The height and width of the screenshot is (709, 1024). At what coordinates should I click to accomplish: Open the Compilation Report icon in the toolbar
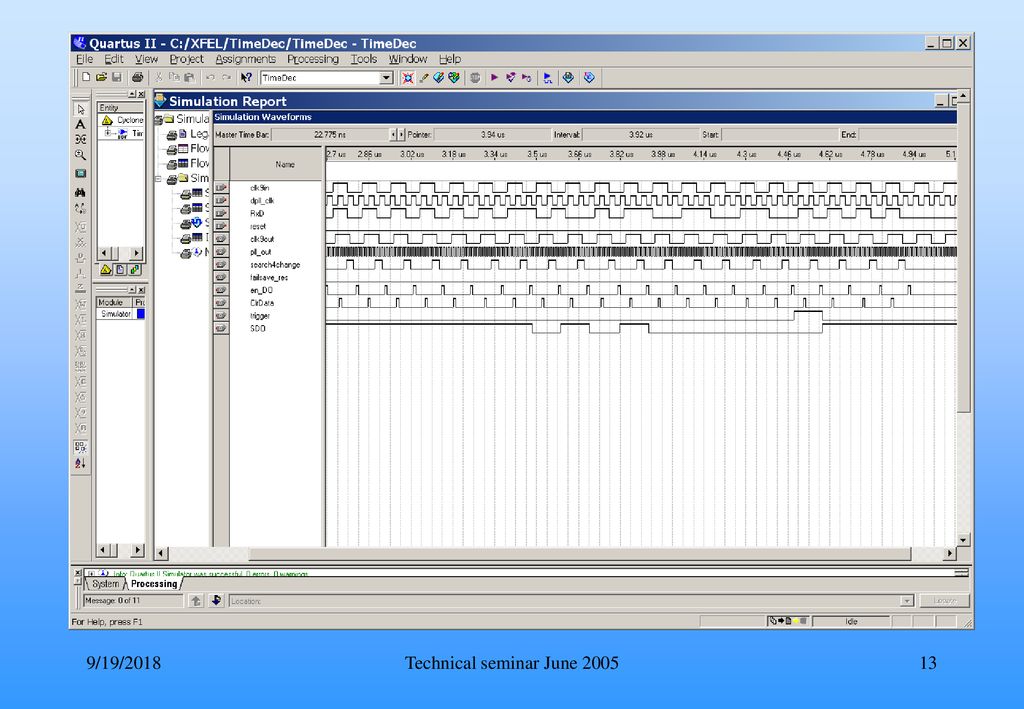[x=568, y=78]
